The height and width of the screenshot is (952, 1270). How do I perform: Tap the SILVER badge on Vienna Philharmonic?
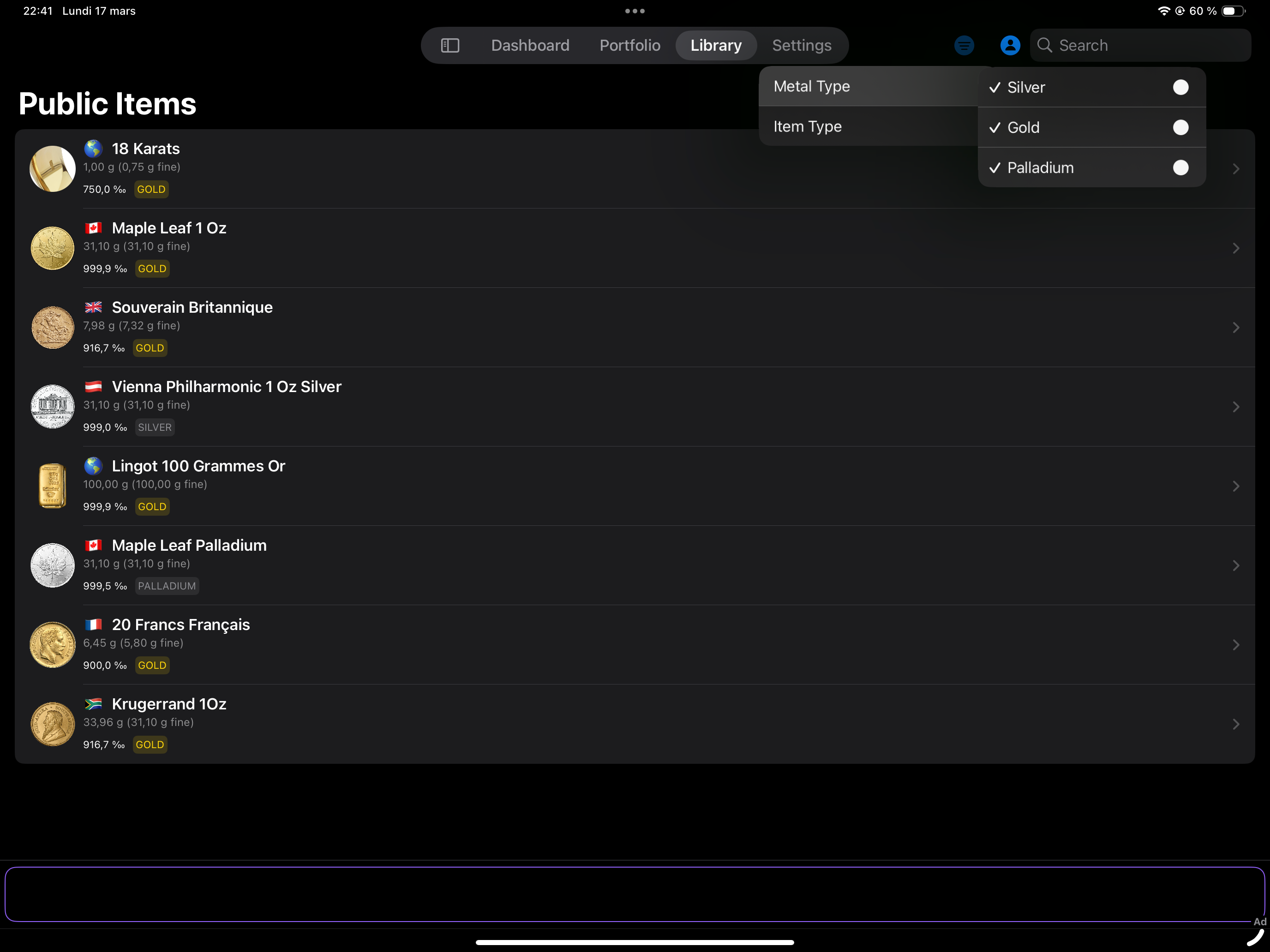[x=155, y=428]
